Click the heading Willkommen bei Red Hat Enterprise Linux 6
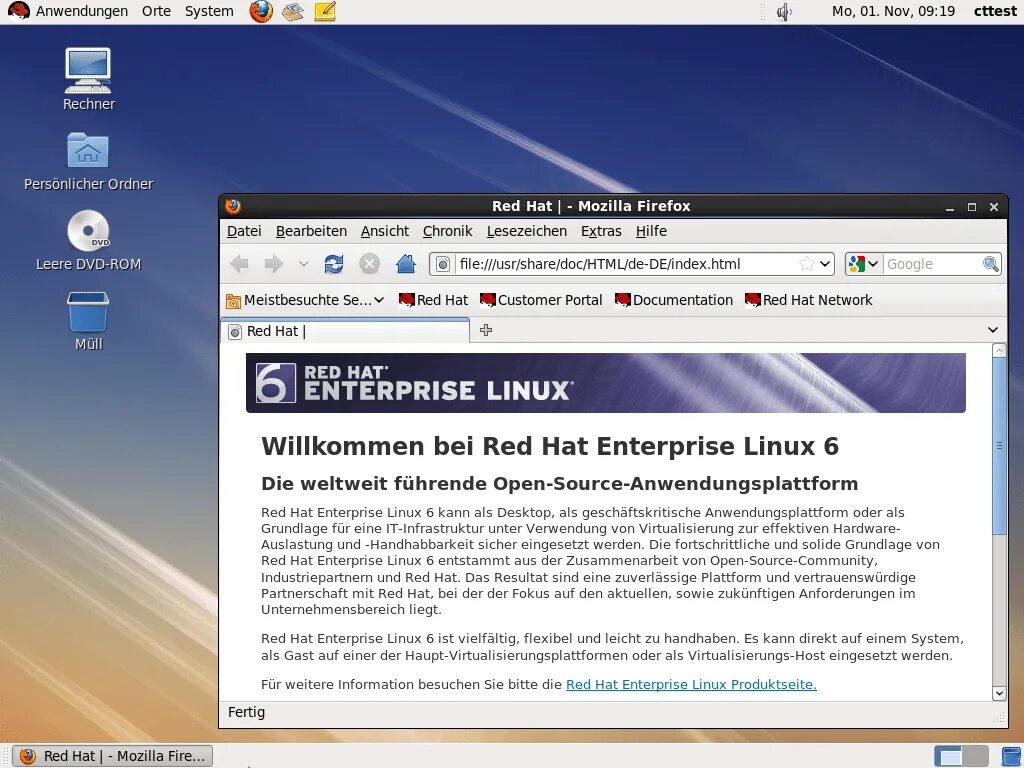Screen dimensions: 1024x768 tap(550, 446)
